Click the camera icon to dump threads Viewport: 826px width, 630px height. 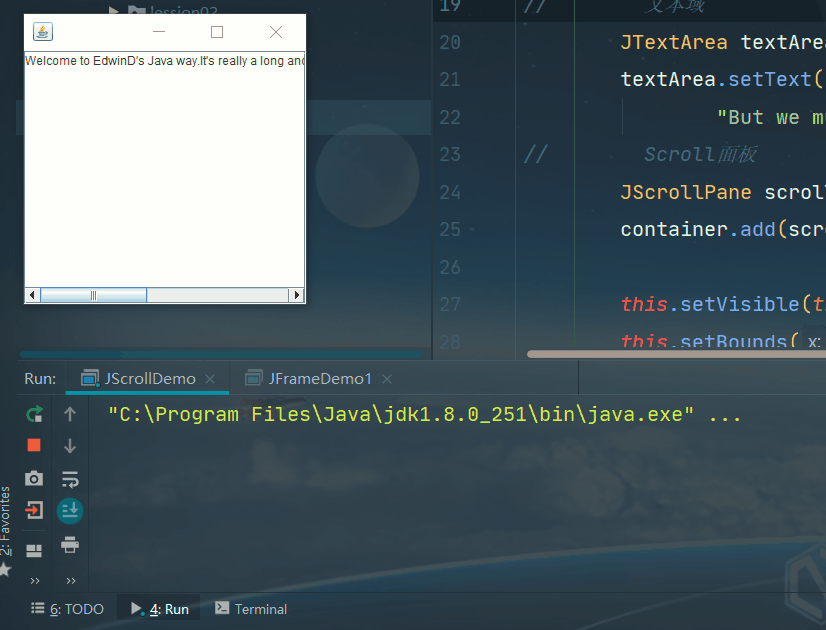34,478
